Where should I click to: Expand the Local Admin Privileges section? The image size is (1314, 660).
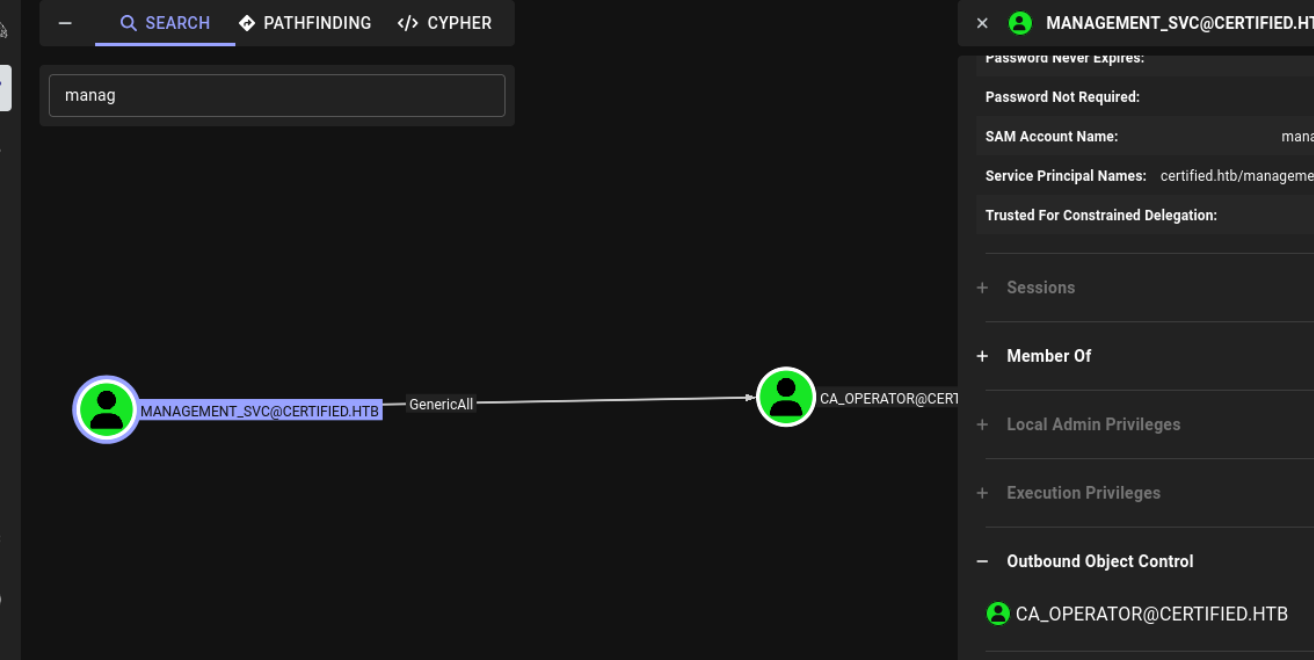[1093, 424]
